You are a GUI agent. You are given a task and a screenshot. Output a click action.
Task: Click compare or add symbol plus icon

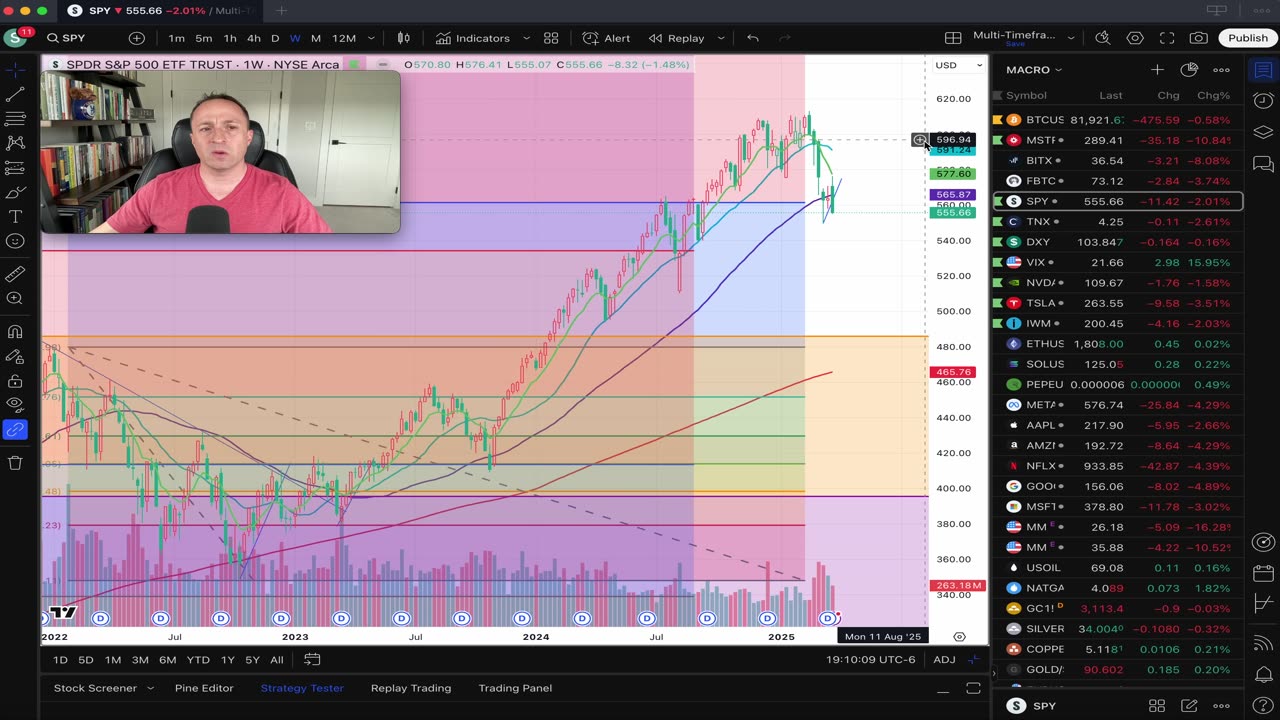pyautogui.click(x=137, y=38)
